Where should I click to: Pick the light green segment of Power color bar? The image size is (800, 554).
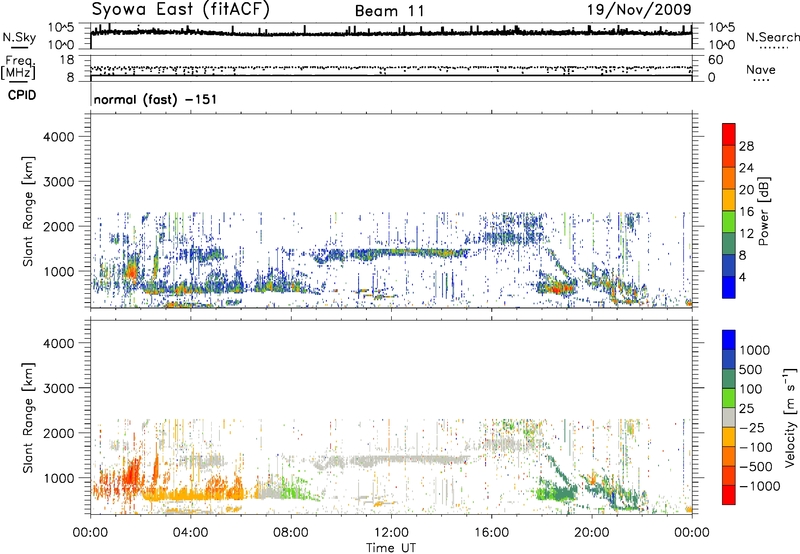(x=729, y=222)
